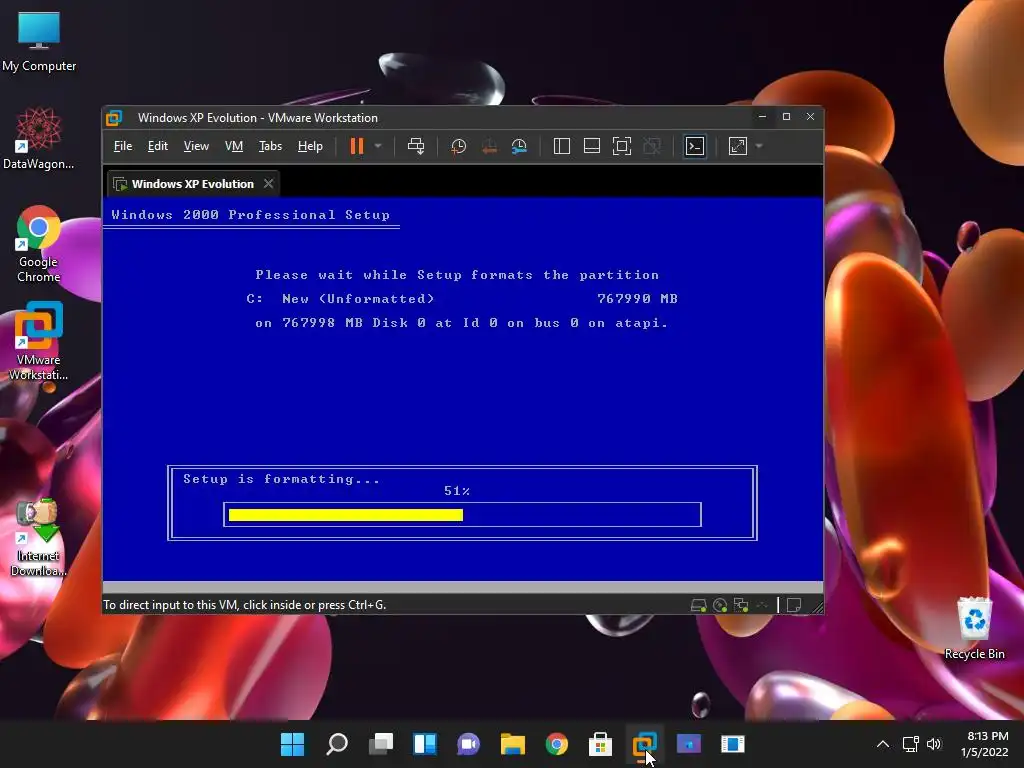1024x768 pixels.
Task: Open Chat on the taskbar
Action: 468,744
